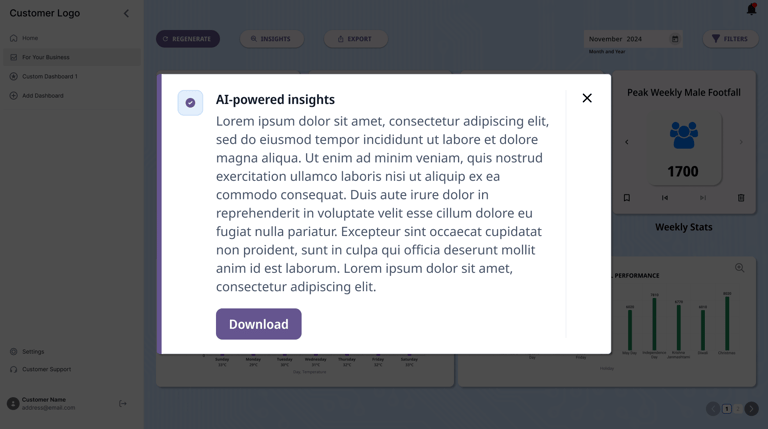
Task: Open the Filters dropdown
Action: pos(729,39)
